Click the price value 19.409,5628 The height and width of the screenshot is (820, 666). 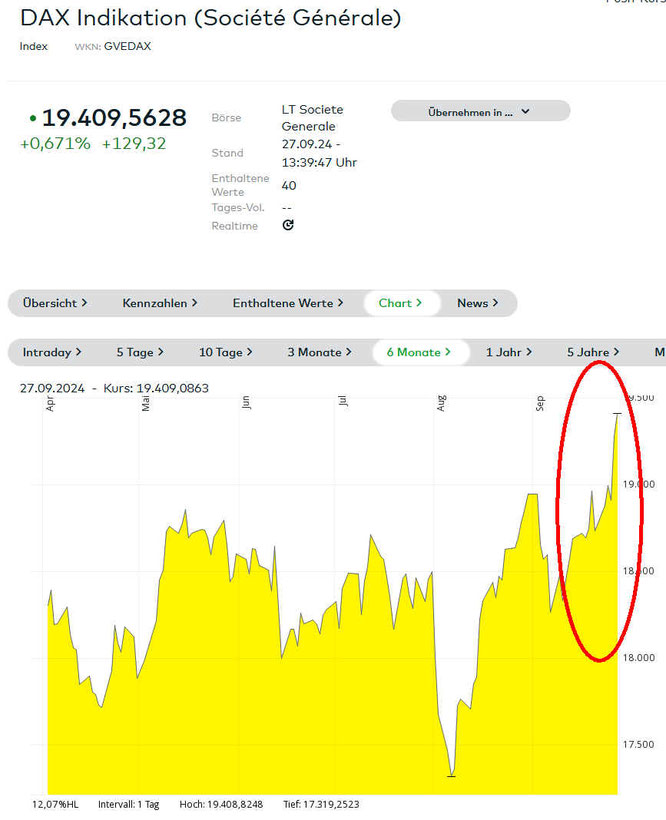(114, 118)
